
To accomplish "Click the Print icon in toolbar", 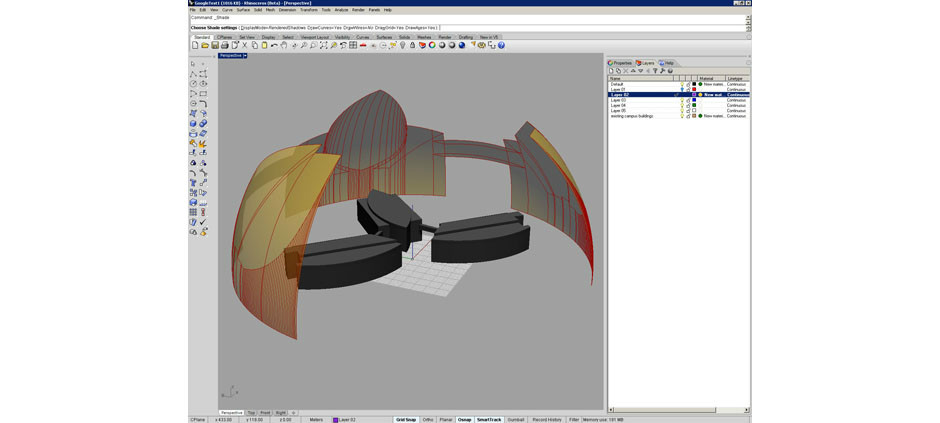I will tap(225, 45).
